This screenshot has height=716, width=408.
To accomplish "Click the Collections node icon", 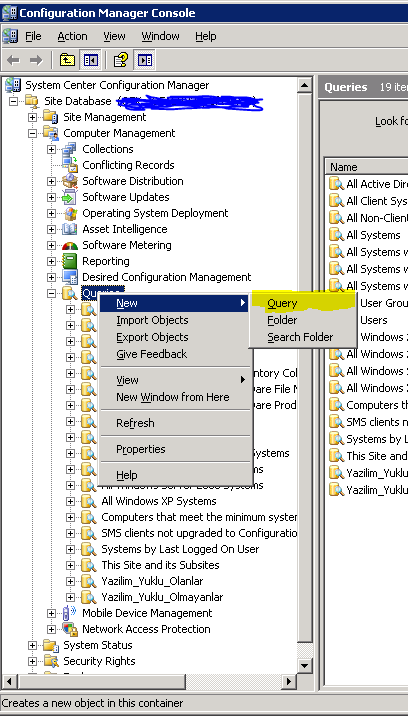I will coord(70,149).
